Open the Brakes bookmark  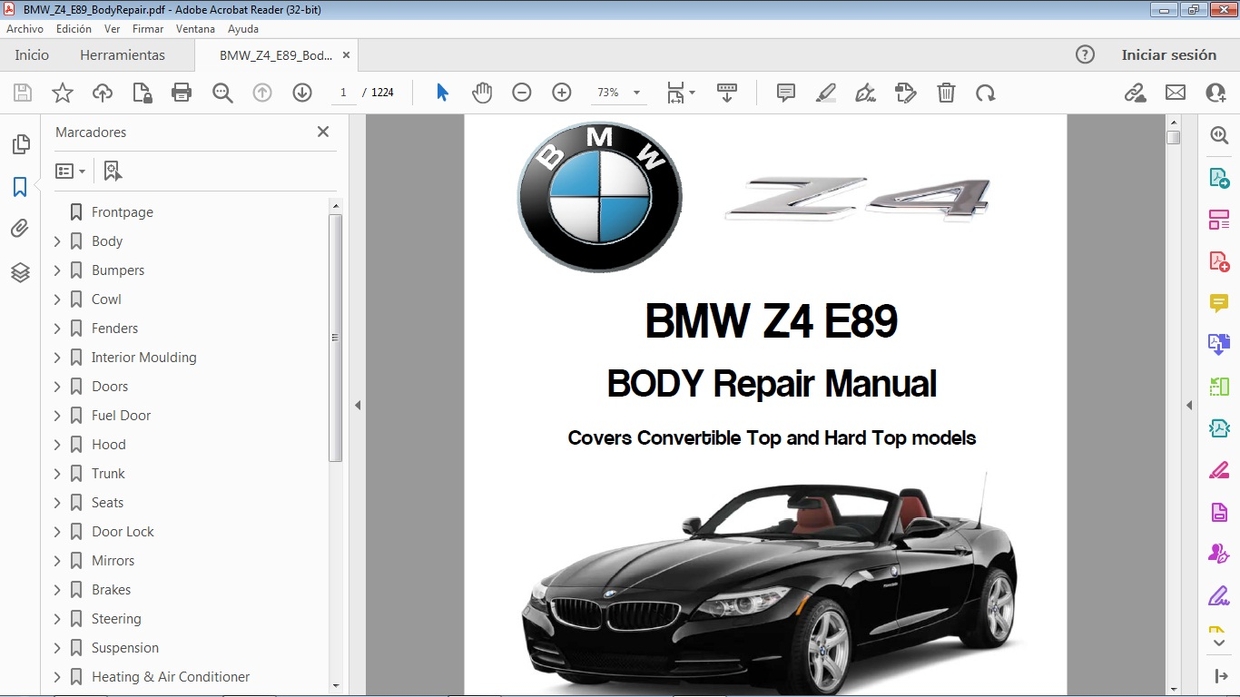point(58,589)
